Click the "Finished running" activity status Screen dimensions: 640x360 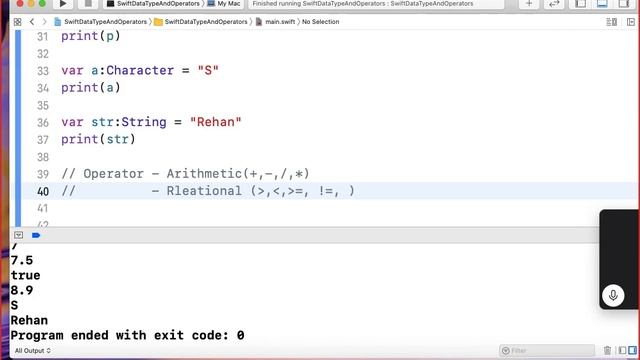(362, 4)
